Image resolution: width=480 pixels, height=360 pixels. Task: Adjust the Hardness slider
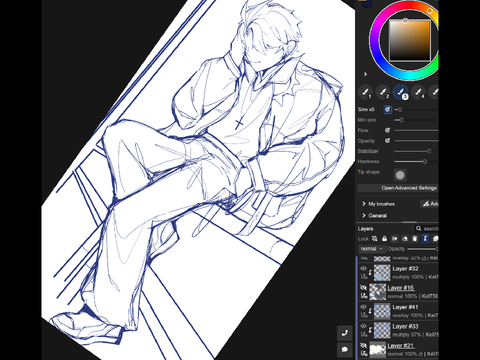pos(416,162)
